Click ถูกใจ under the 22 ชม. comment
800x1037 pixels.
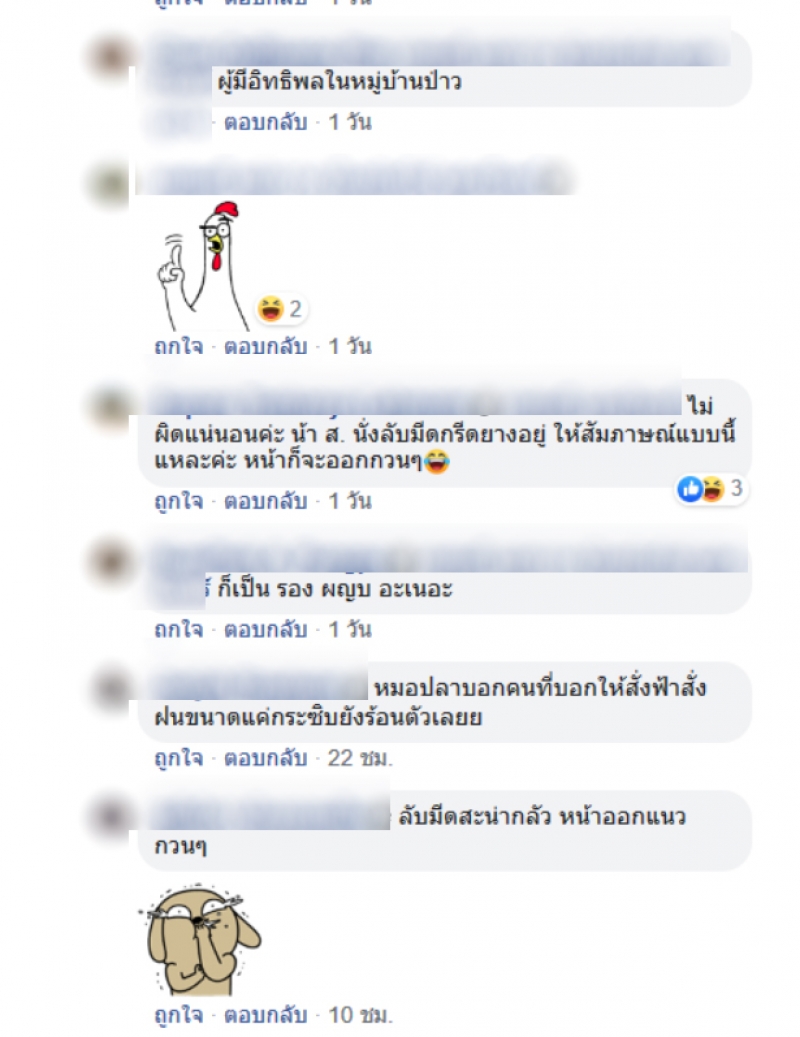[x=179, y=757]
